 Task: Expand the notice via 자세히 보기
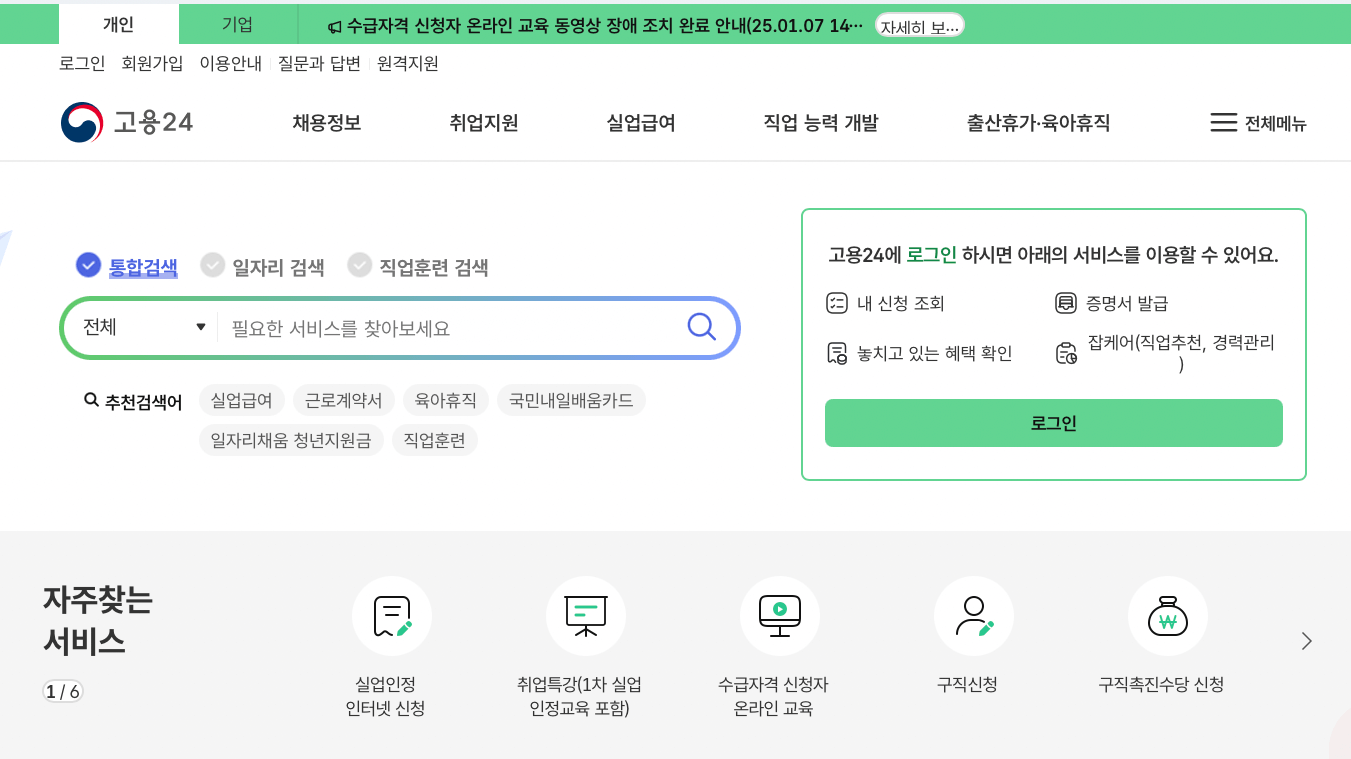point(918,25)
